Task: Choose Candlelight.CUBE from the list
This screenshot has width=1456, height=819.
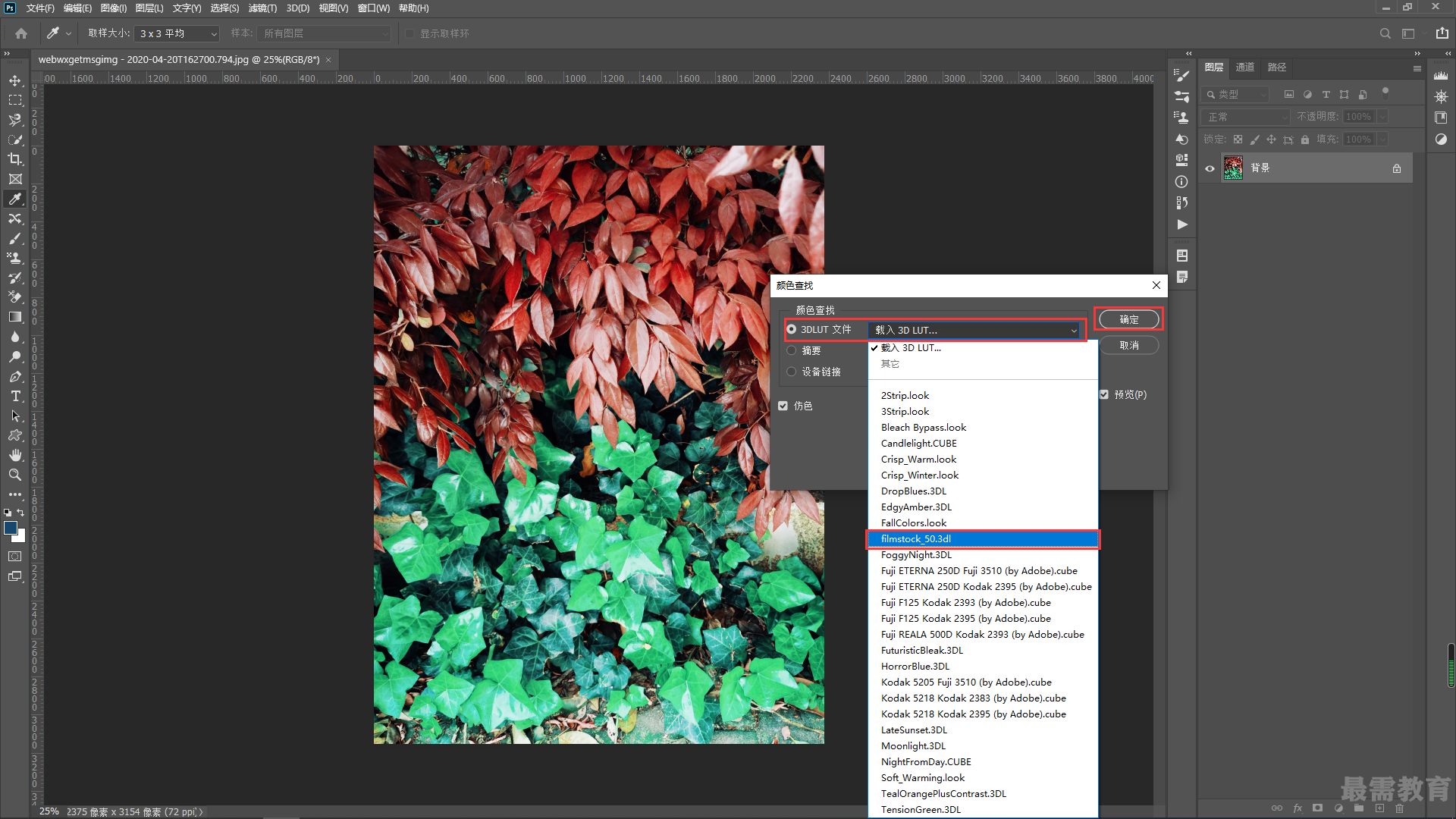Action: [983, 444]
